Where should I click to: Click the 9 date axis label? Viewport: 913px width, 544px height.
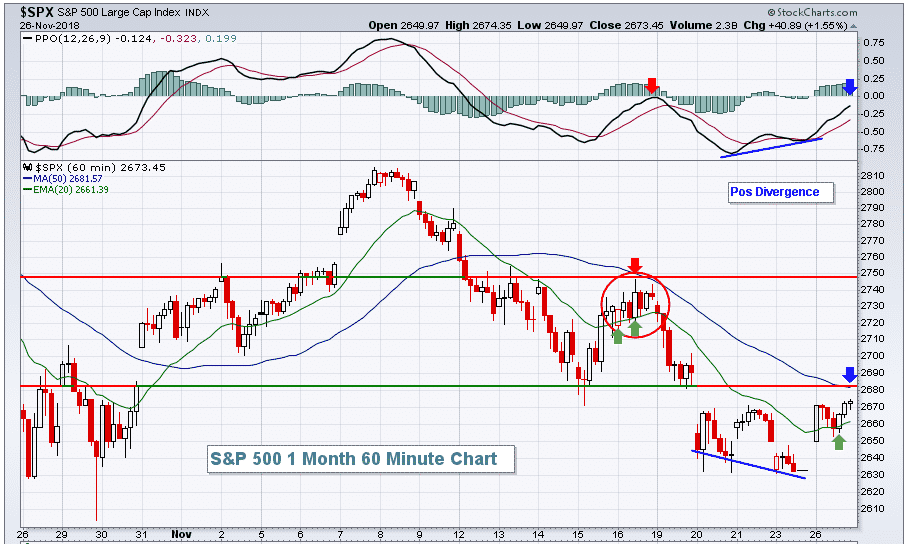(419, 534)
